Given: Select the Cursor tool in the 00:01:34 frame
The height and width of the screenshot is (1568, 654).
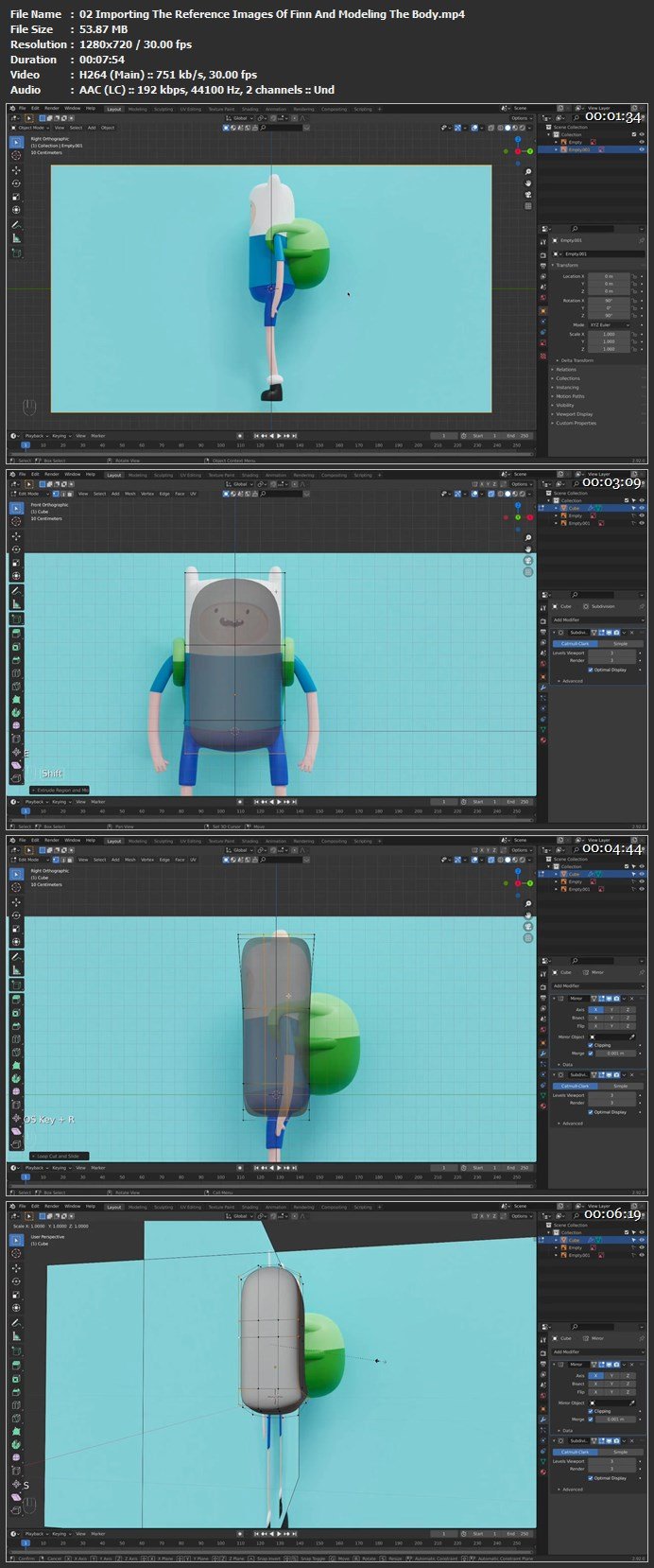Looking at the screenshot, I should tap(16, 156).
